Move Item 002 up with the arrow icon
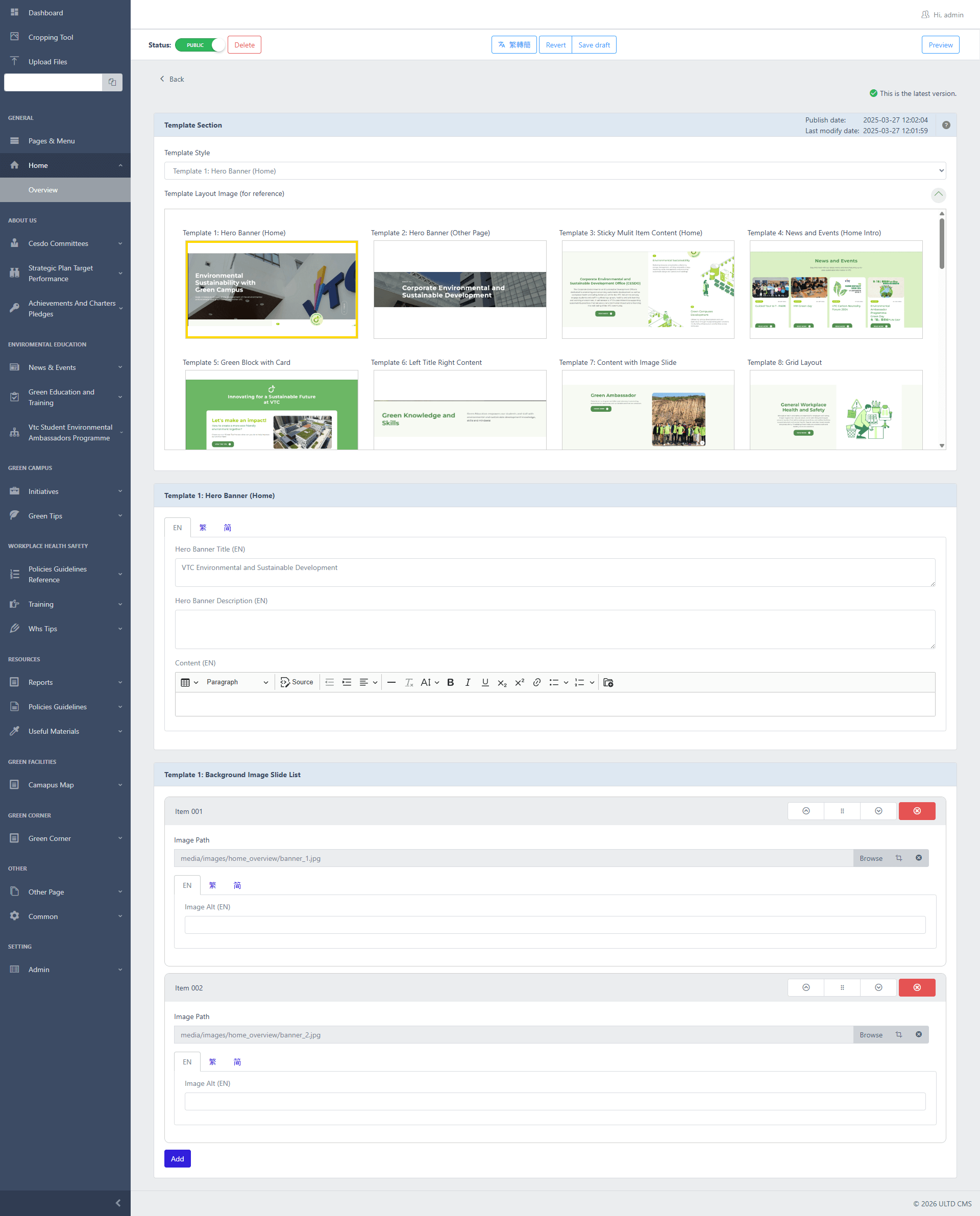 (805, 987)
